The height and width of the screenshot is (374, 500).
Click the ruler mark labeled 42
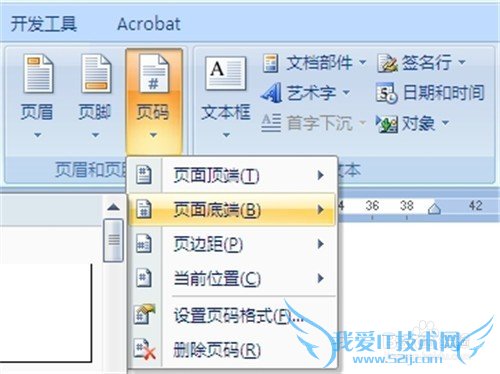pos(476,206)
